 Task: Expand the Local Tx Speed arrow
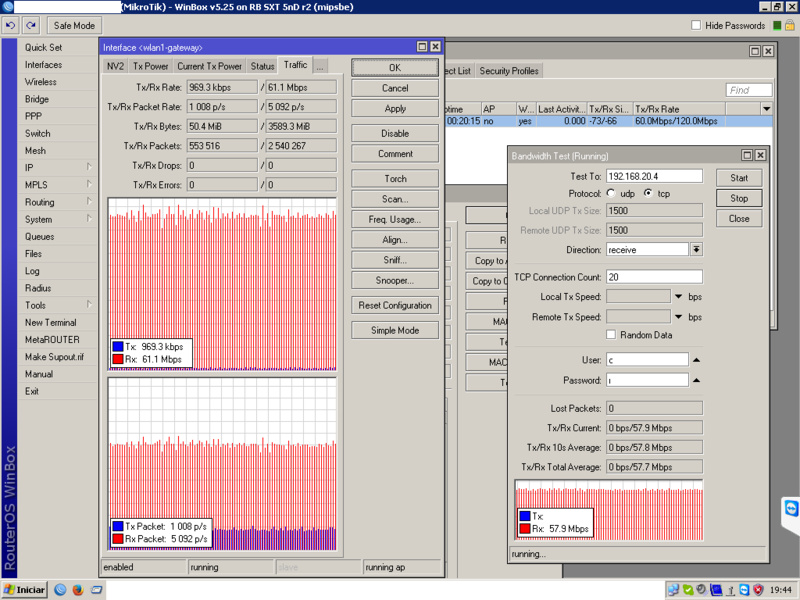click(x=679, y=297)
